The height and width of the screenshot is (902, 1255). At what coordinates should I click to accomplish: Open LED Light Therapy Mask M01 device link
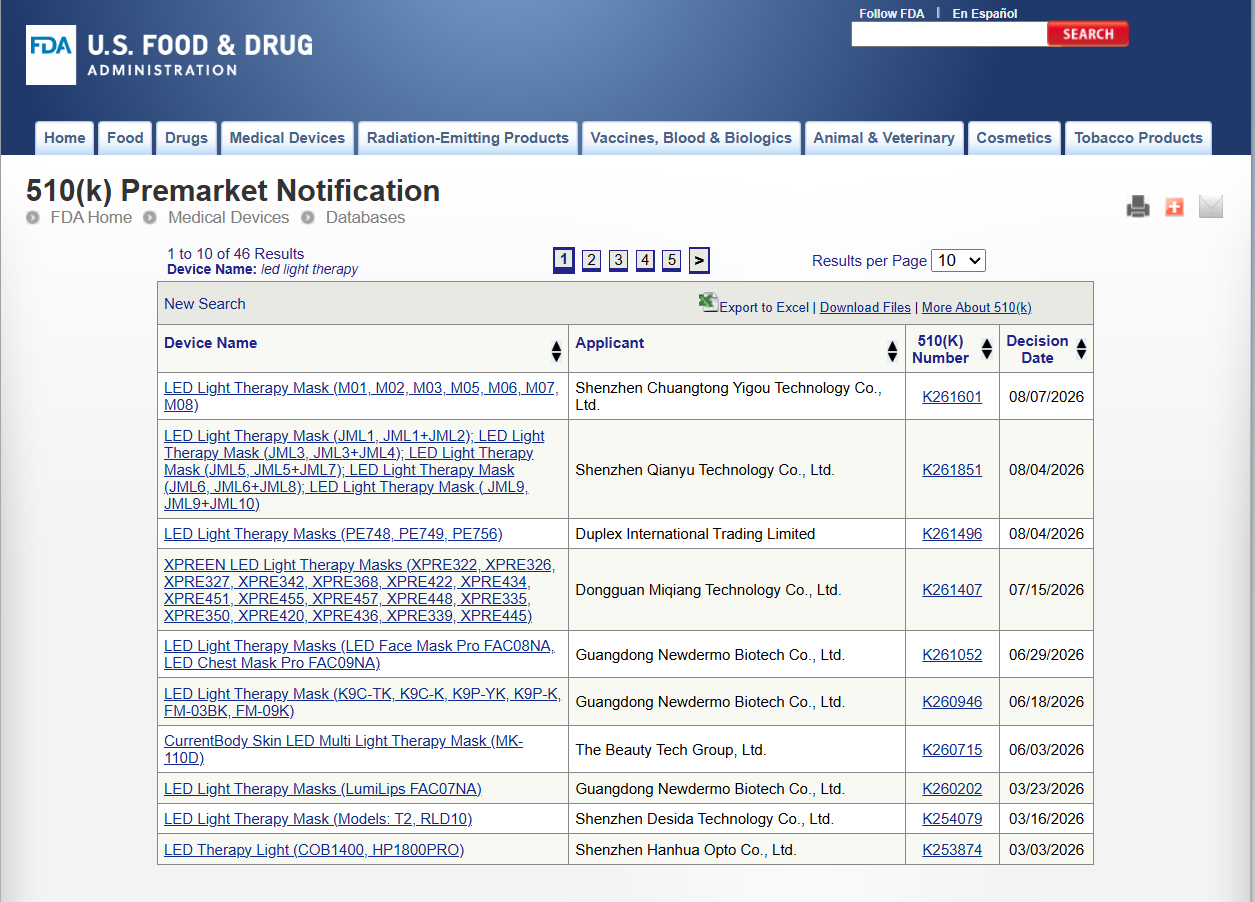coord(361,397)
